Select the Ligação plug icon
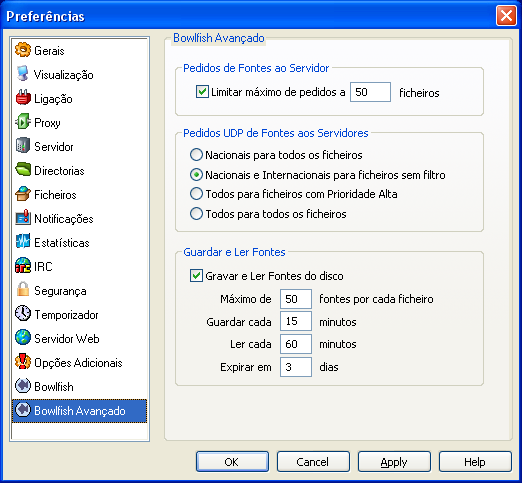Viewport: 522px width, 483px height. tap(23, 98)
